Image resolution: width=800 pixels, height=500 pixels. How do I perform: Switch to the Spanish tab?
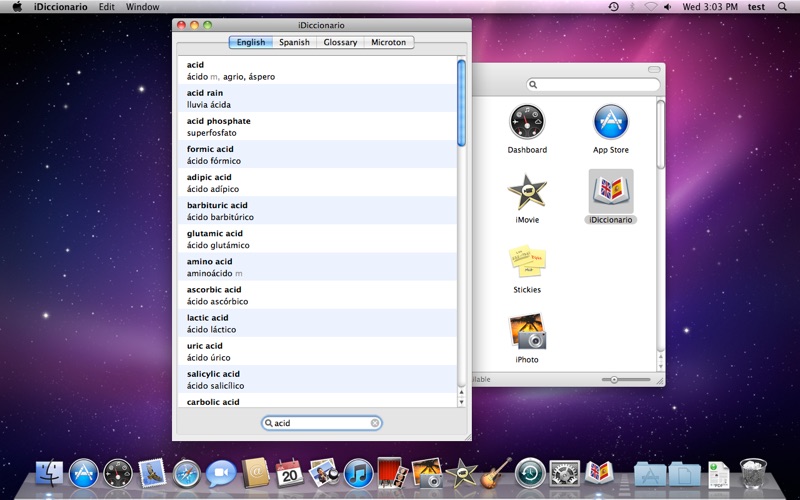[294, 42]
